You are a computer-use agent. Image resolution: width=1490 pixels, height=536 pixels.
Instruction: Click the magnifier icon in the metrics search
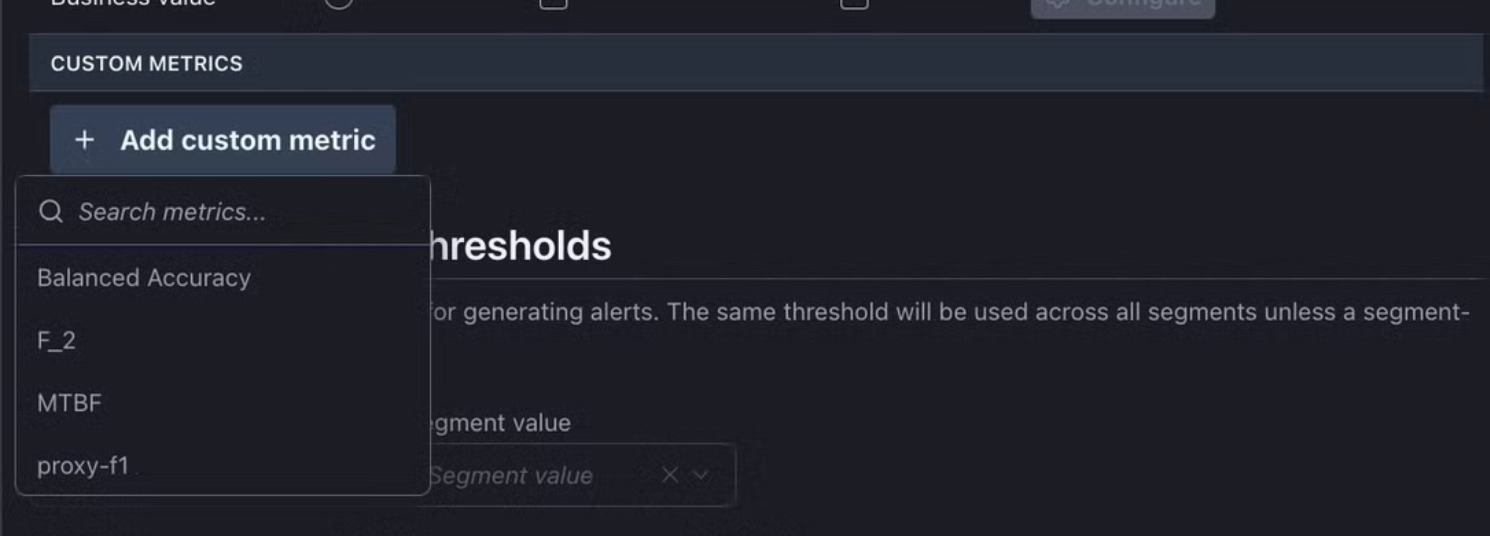click(51, 212)
